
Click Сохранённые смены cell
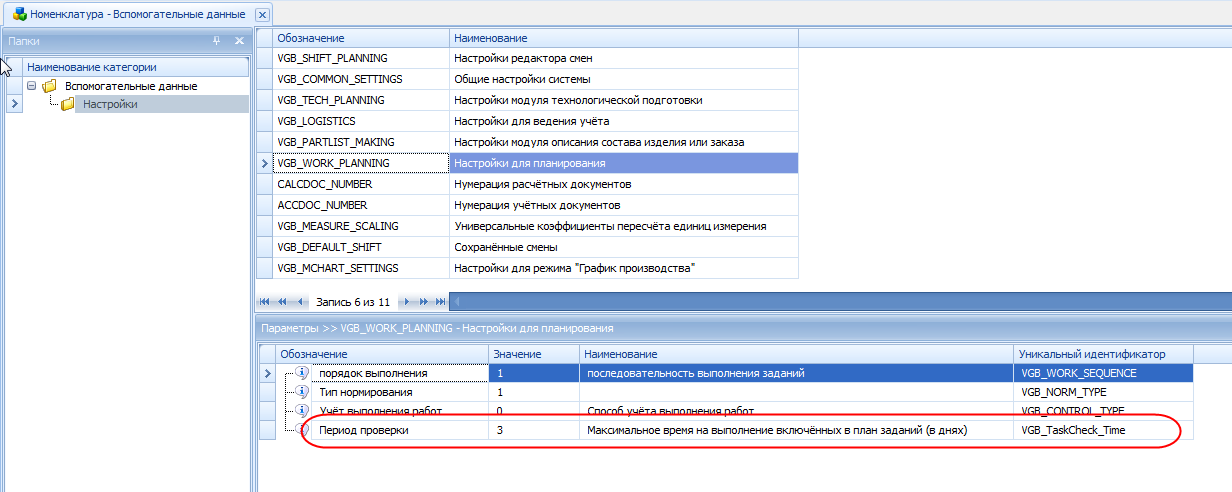click(x=624, y=247)
